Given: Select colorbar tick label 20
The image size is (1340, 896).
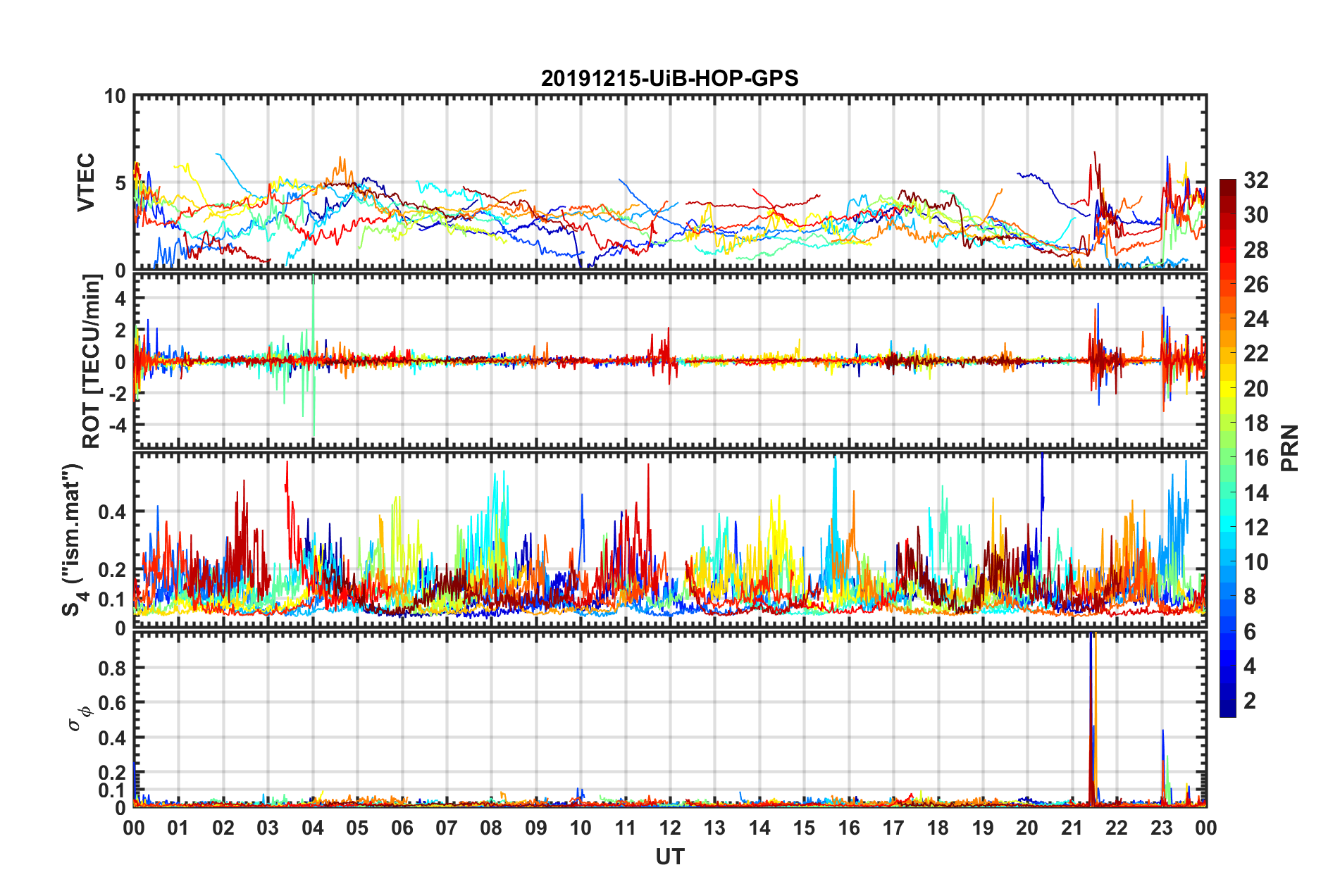Looking at the screenshot, I should (x=1255, y=389).
